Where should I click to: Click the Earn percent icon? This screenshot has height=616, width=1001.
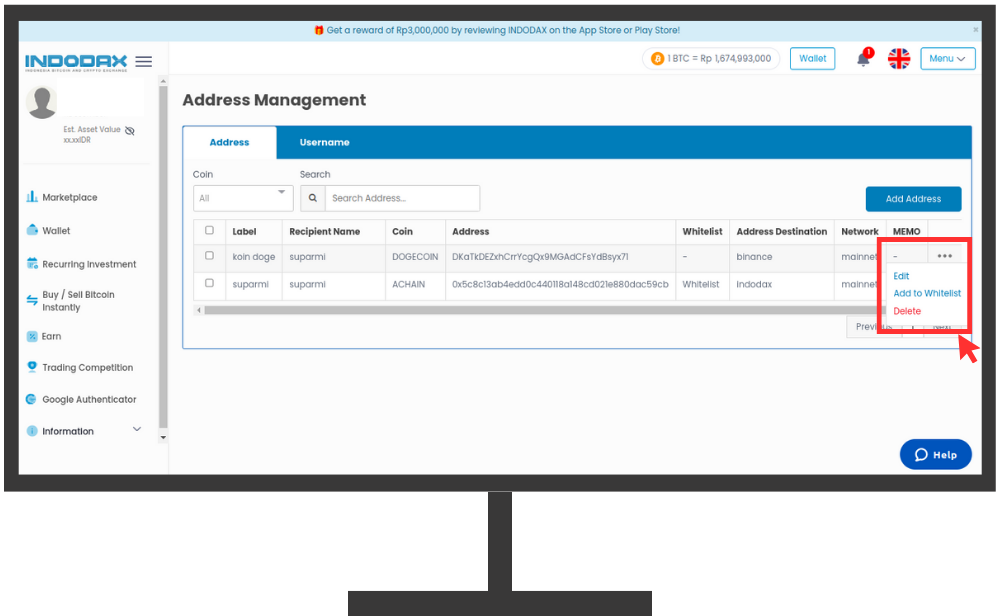pyautogui.click(x=32, y=336)
